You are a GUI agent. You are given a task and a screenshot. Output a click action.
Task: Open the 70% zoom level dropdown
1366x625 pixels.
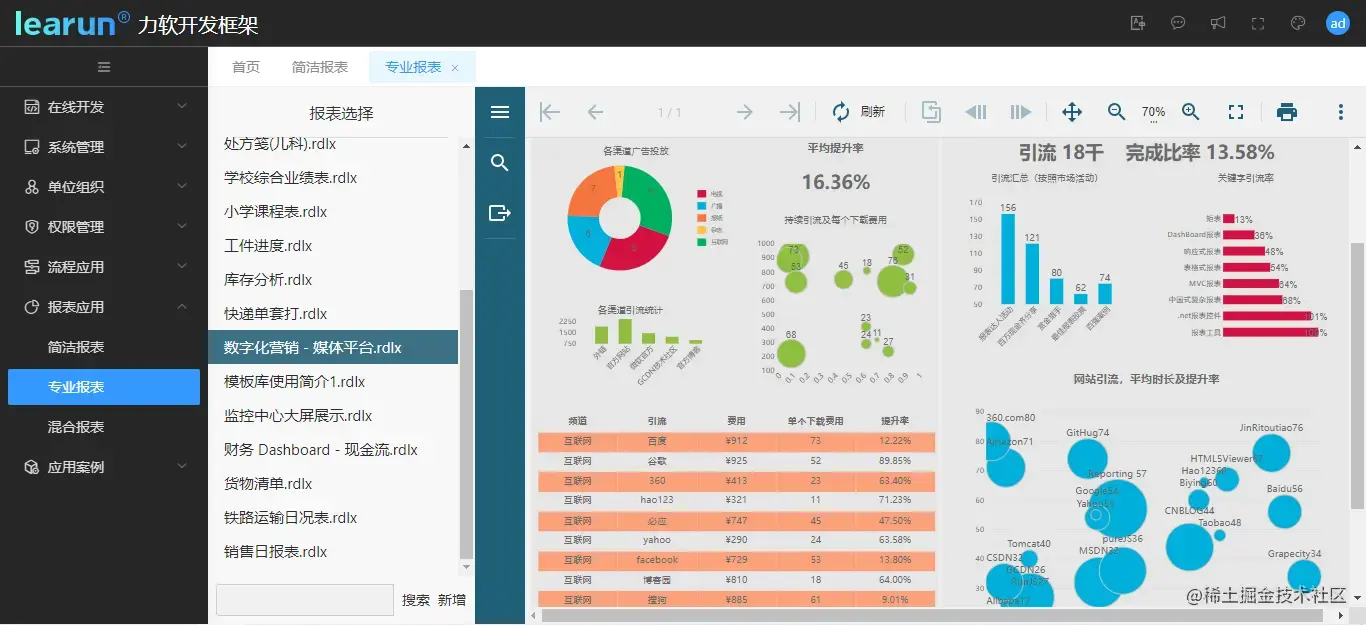(1153, 113)
